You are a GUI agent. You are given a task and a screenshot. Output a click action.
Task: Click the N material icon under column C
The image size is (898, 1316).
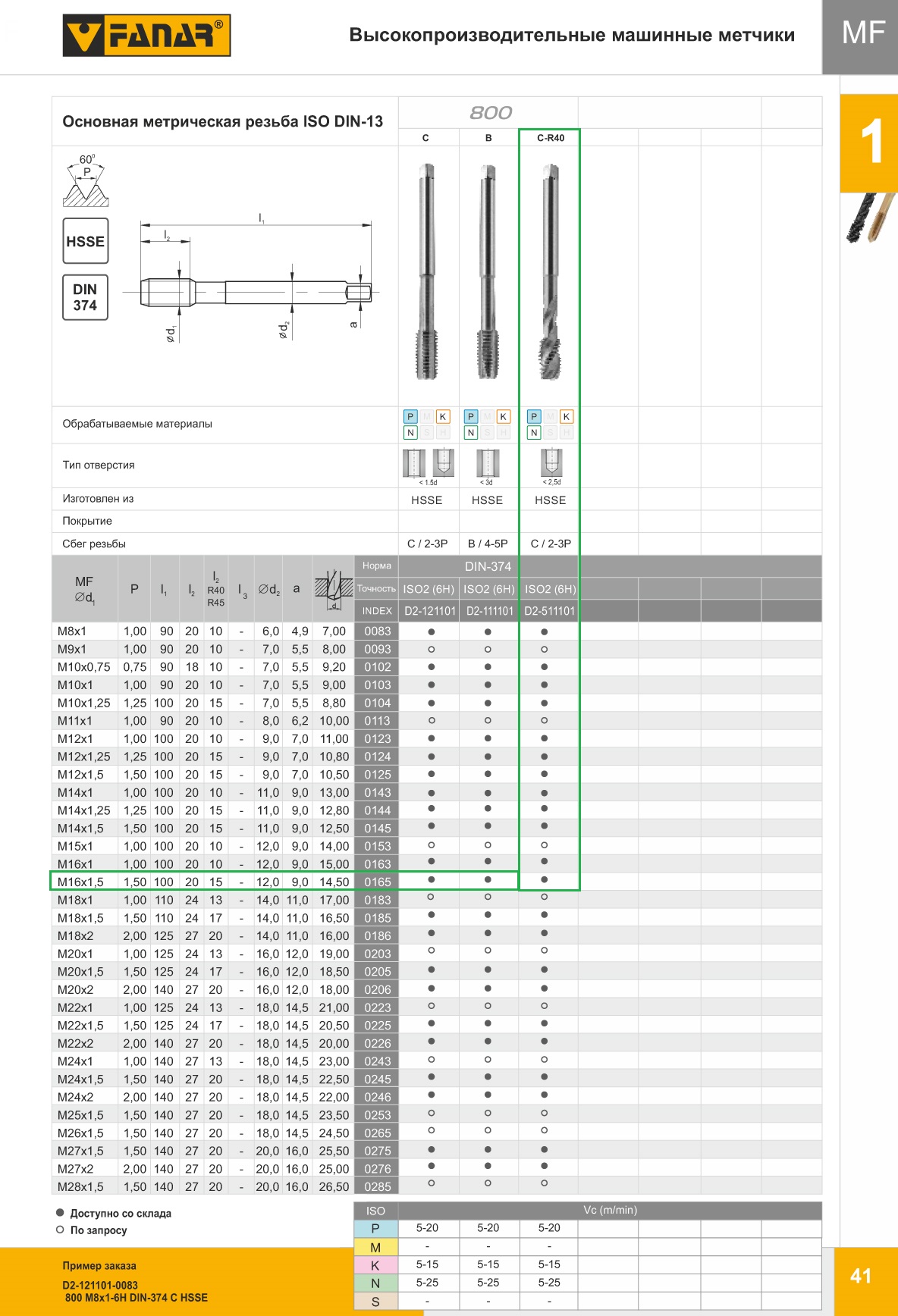pyautogui.click(x=410, y=433)
